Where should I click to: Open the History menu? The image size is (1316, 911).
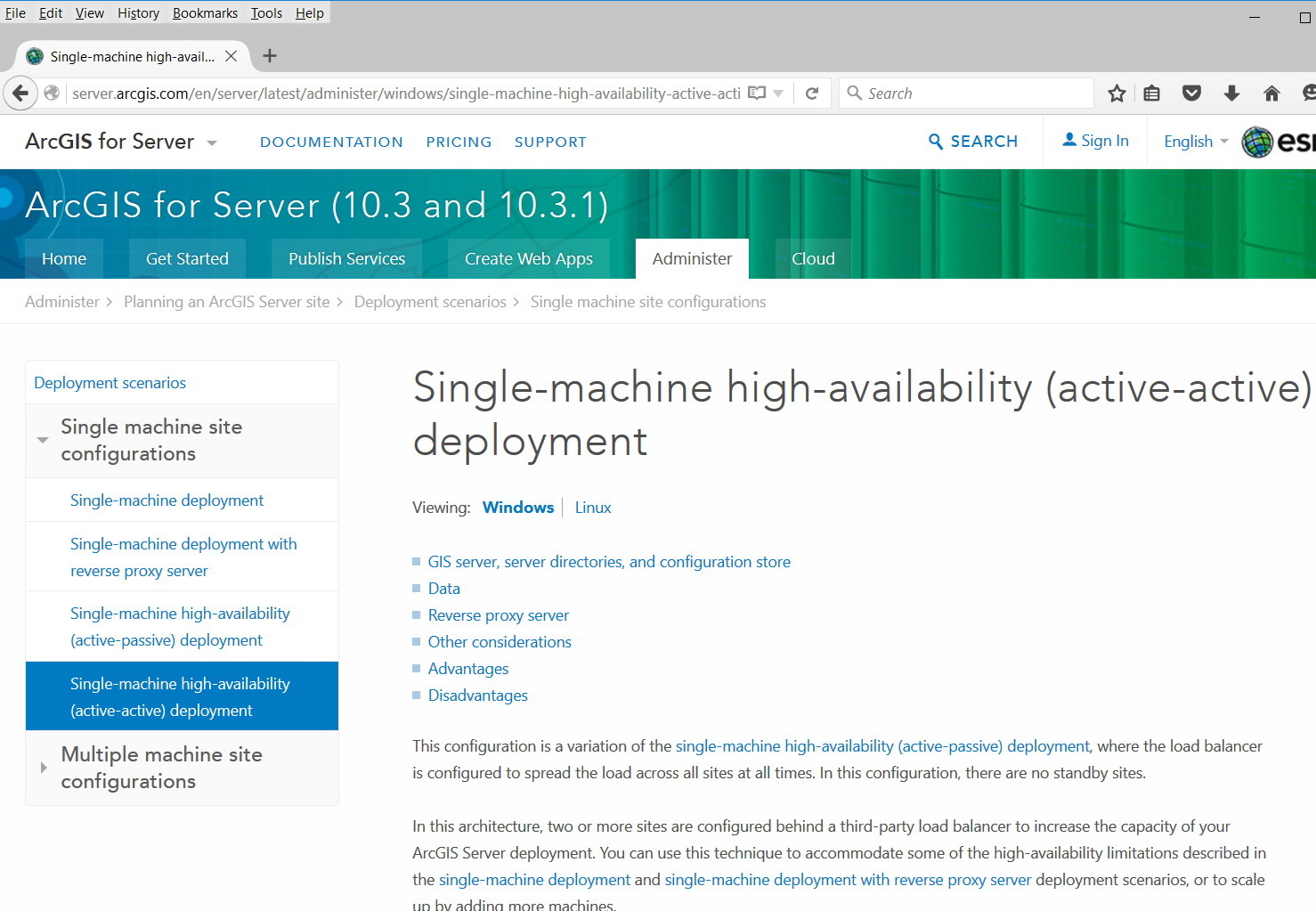[138, 12]
